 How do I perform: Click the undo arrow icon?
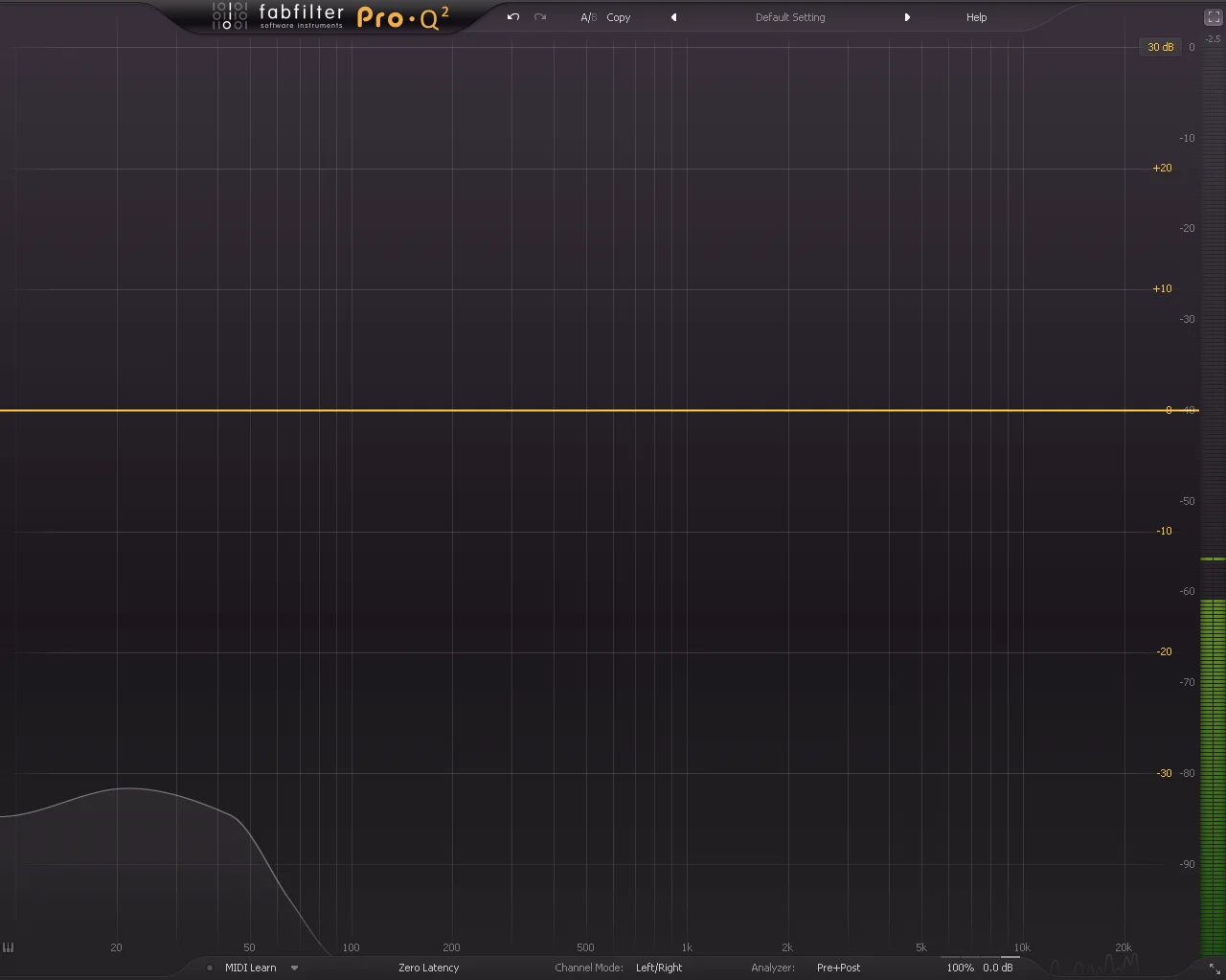513,17
